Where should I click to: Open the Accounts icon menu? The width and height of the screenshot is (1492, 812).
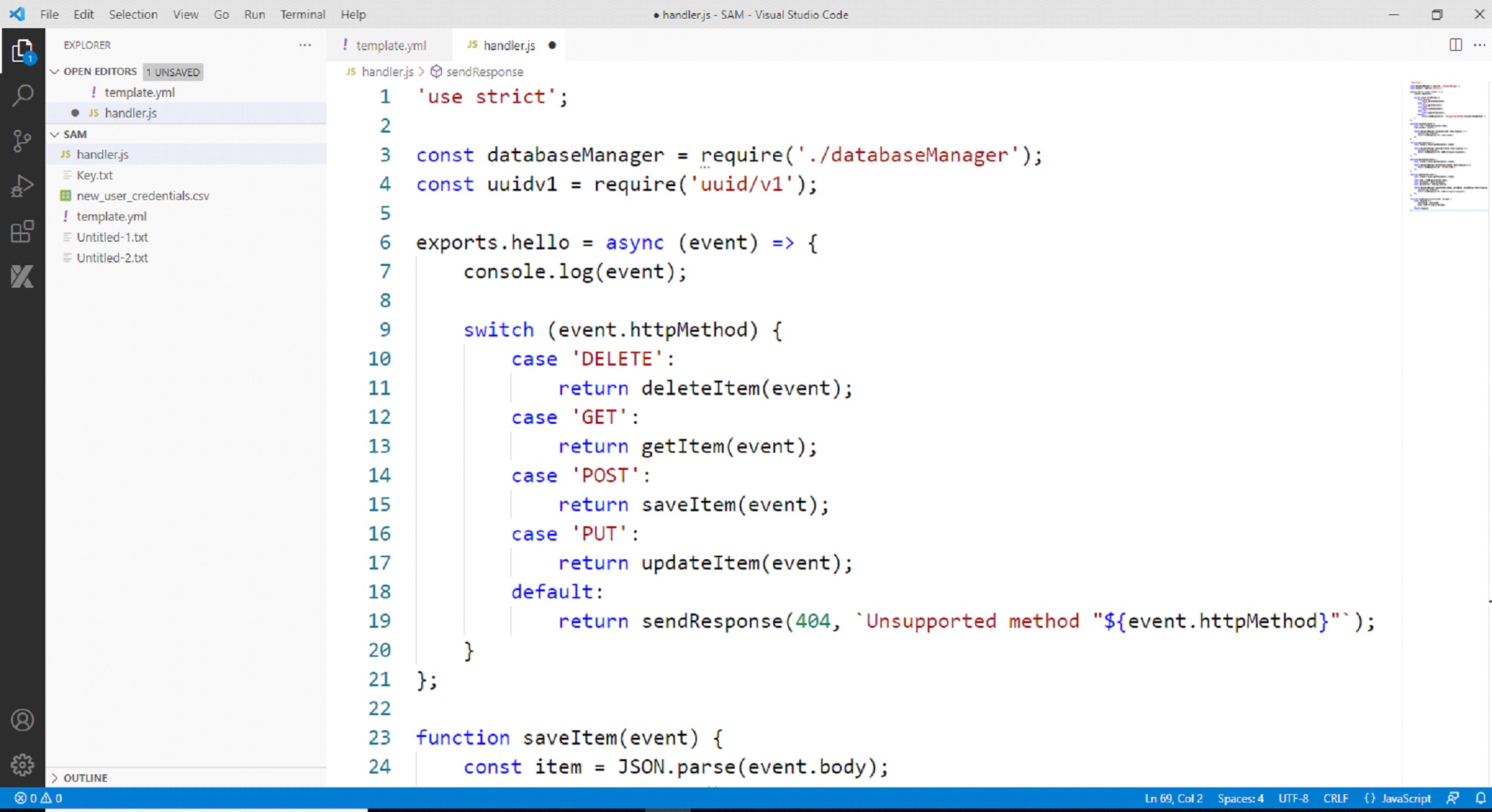point(22,720)
